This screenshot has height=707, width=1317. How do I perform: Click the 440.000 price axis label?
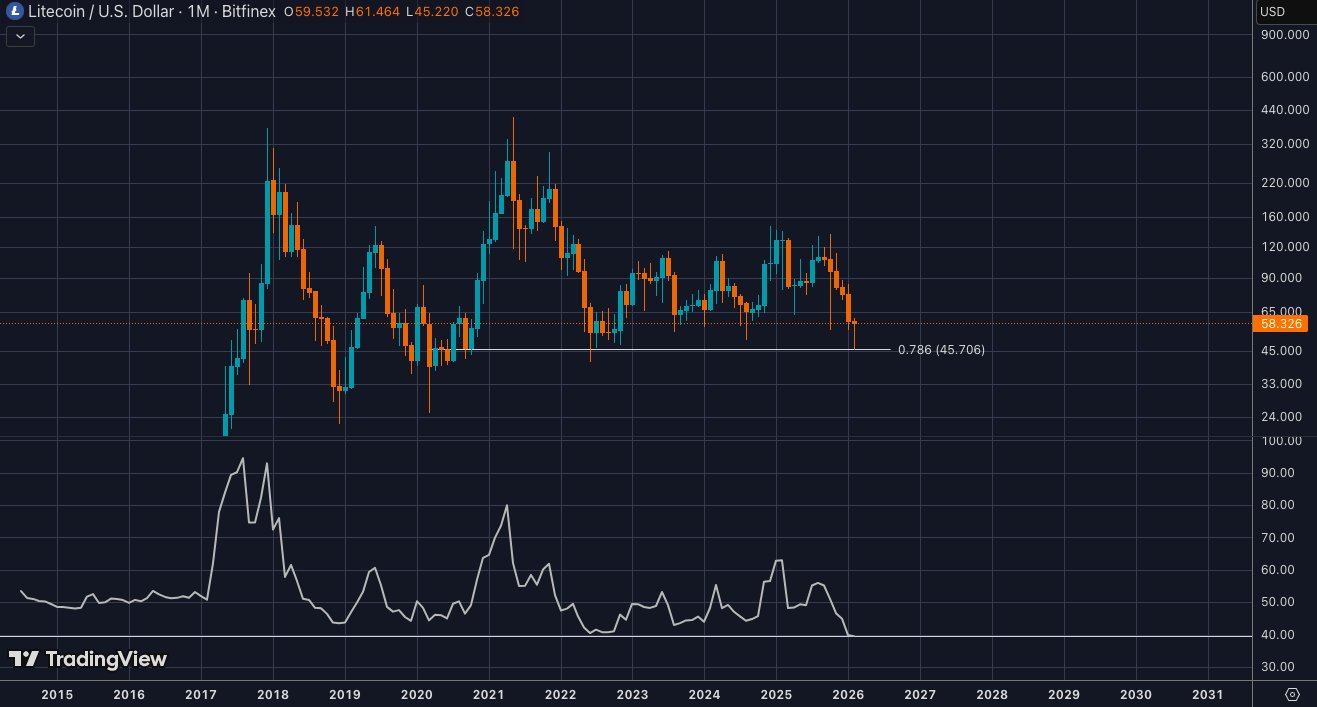click(1285, 110)
